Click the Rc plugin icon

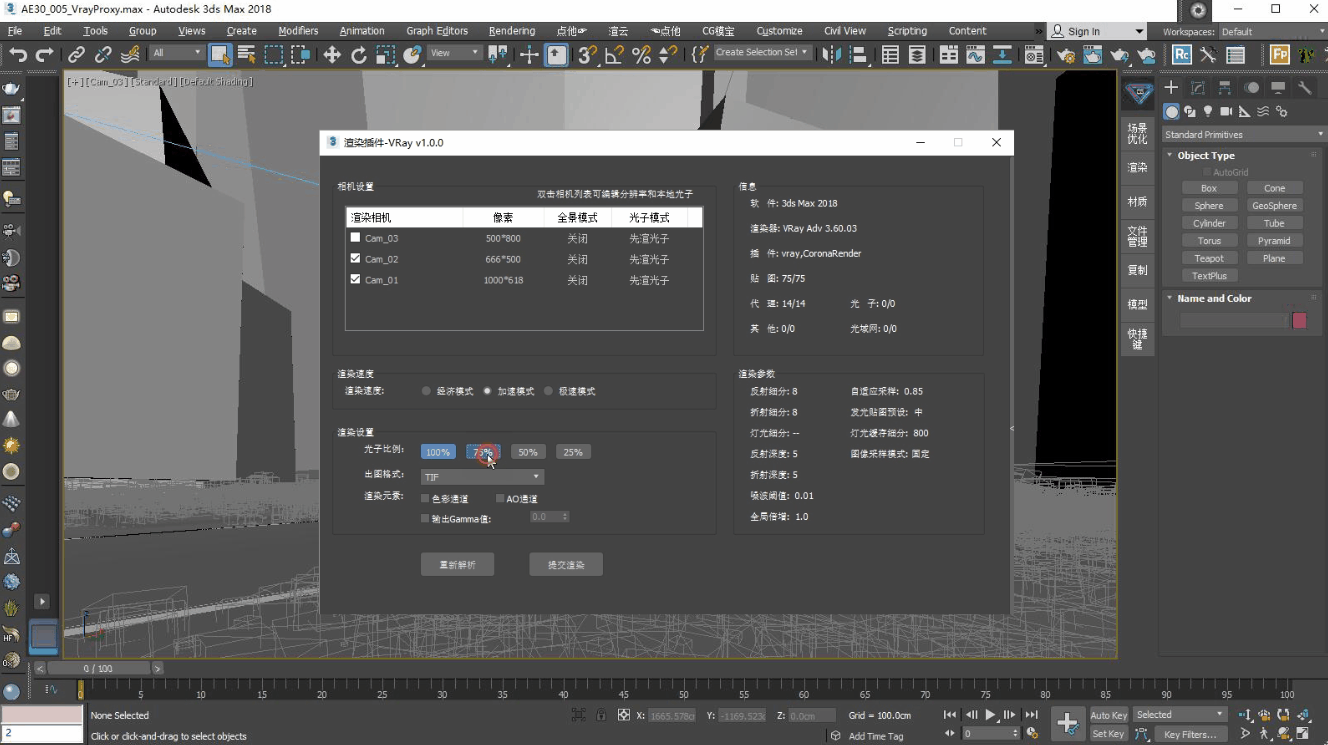coord(1182,54)
